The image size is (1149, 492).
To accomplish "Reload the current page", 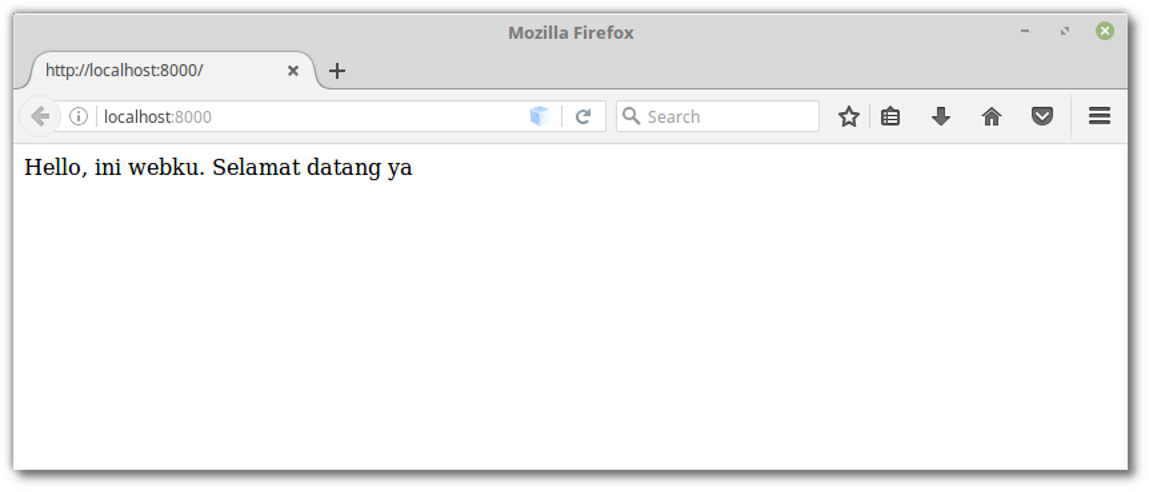I will pos(583,117).
